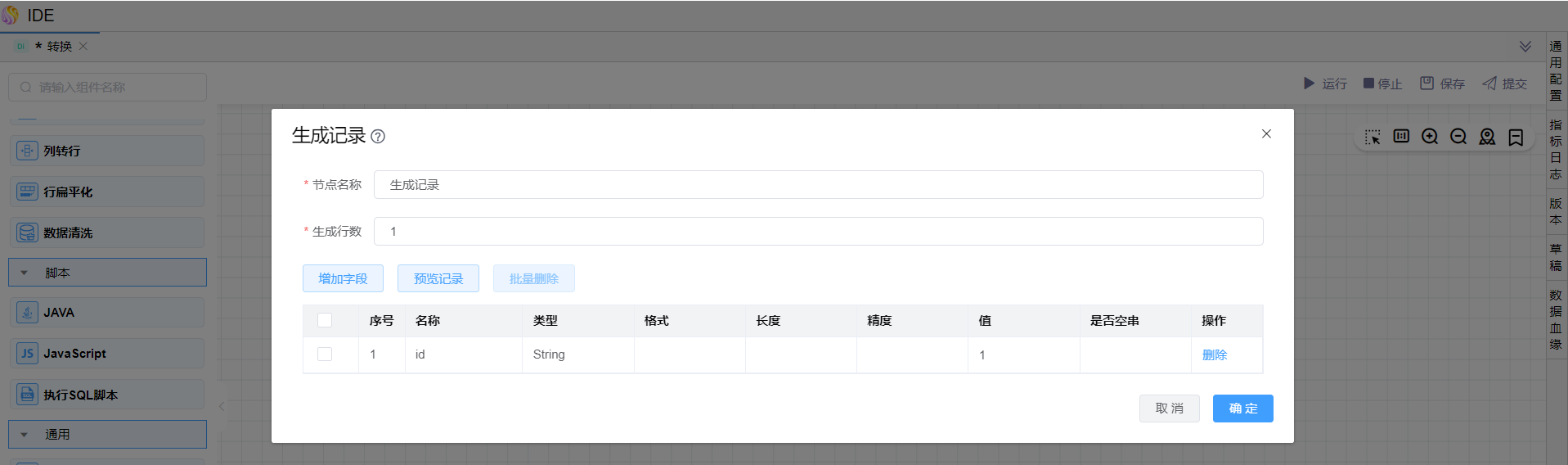Select the id name cell

(464, 354)
